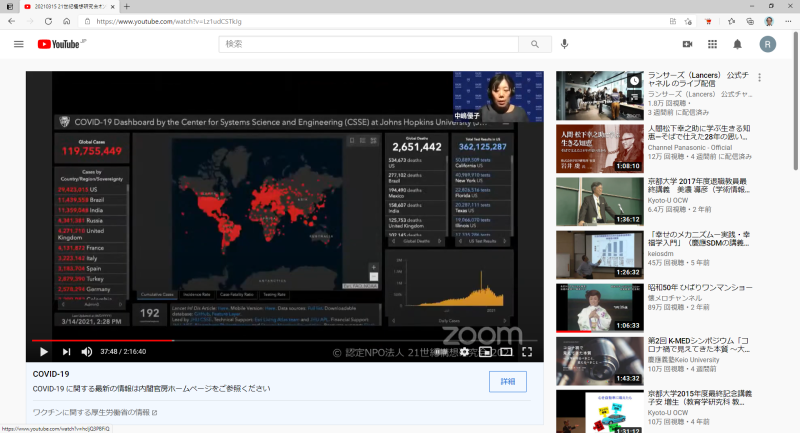Go back in the browser
800x433 pixels.
point(11,21)
